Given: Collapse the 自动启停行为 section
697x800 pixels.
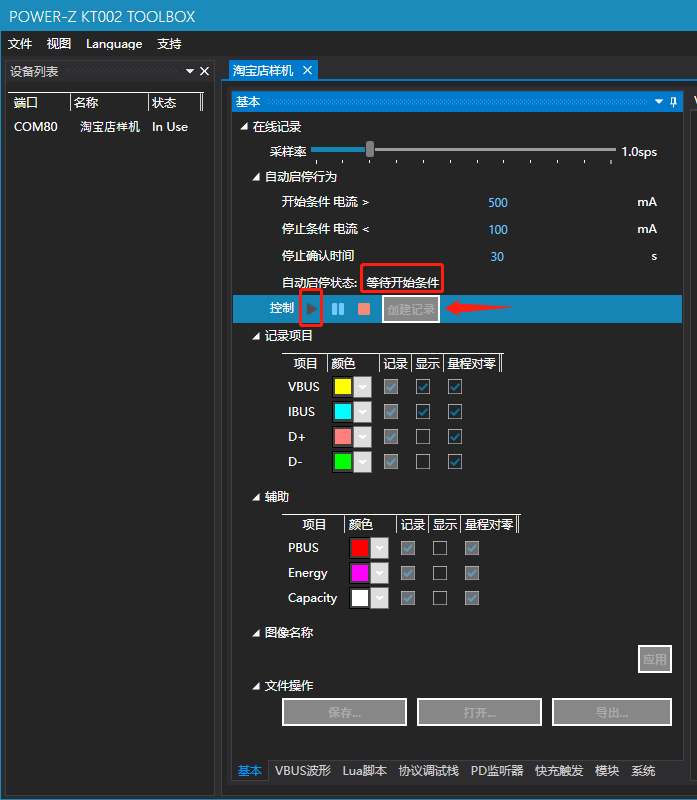Looking at the screenshot, I should [x=256, y=177].
